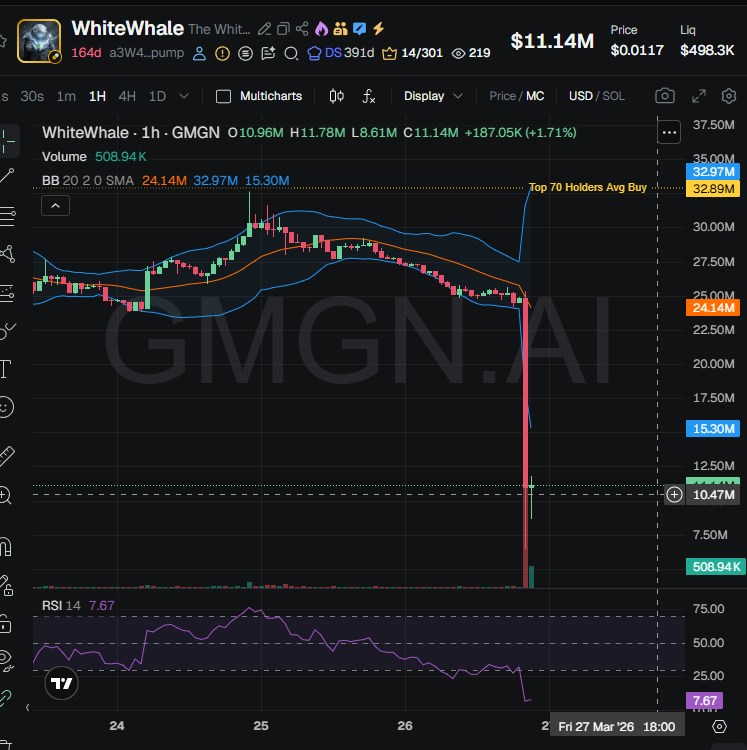
Task: Click the magnifier search icon in header
Action: click(291, 53)
